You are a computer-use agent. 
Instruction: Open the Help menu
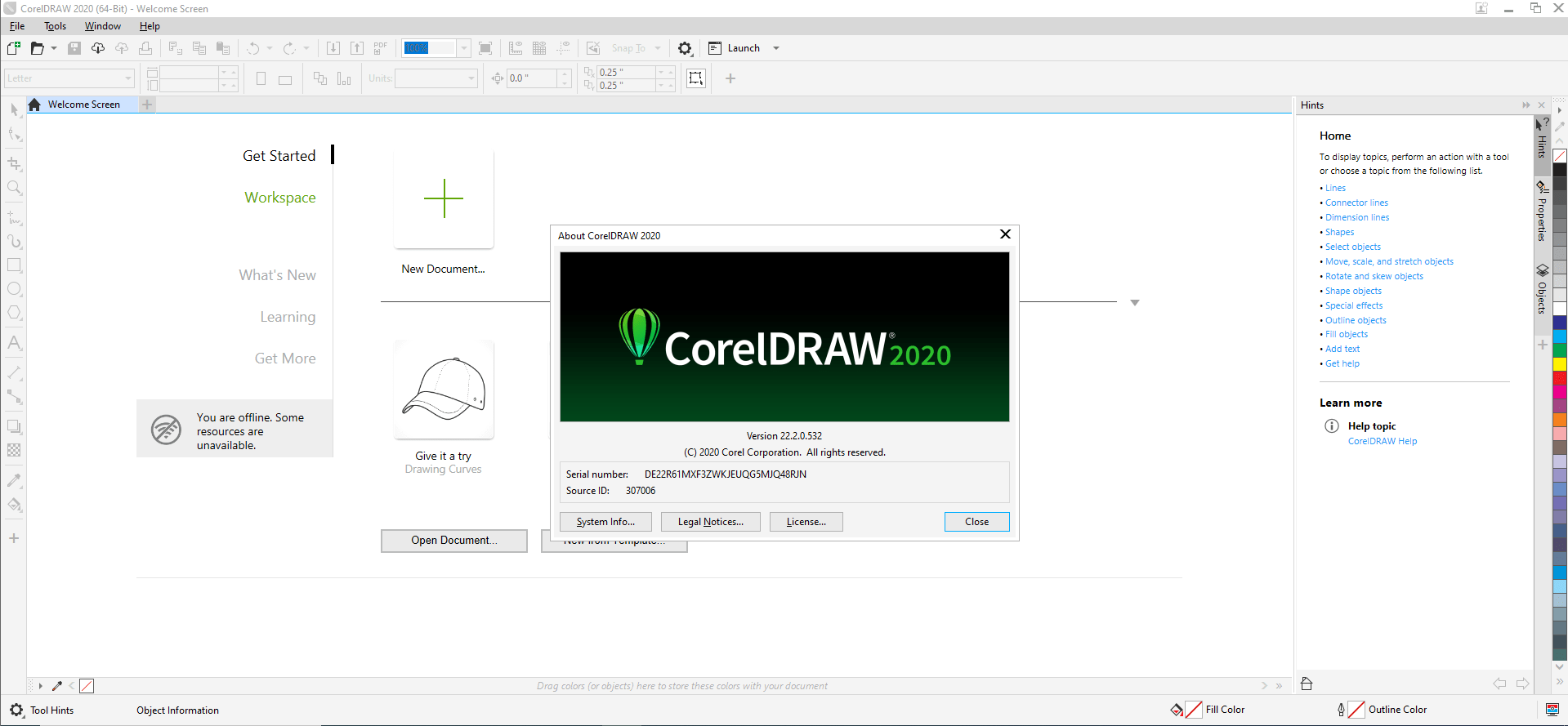(x=150, y=26)
